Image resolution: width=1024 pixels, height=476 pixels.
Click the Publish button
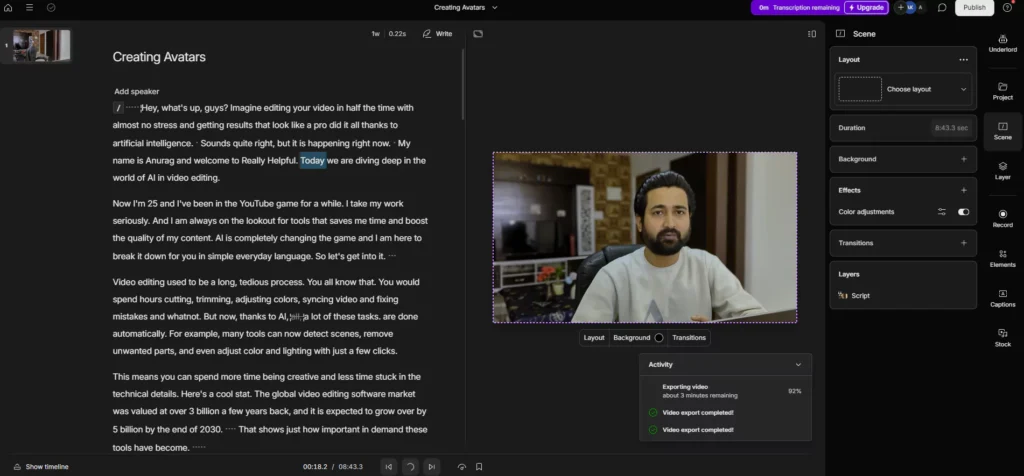tap(974, 7)
